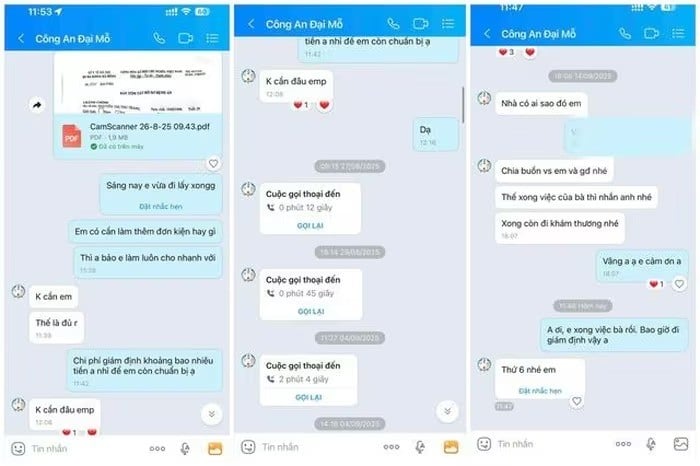
Task: Go back using the arrow next to the 11:53 chat title
Action: (x=21, y=38)
